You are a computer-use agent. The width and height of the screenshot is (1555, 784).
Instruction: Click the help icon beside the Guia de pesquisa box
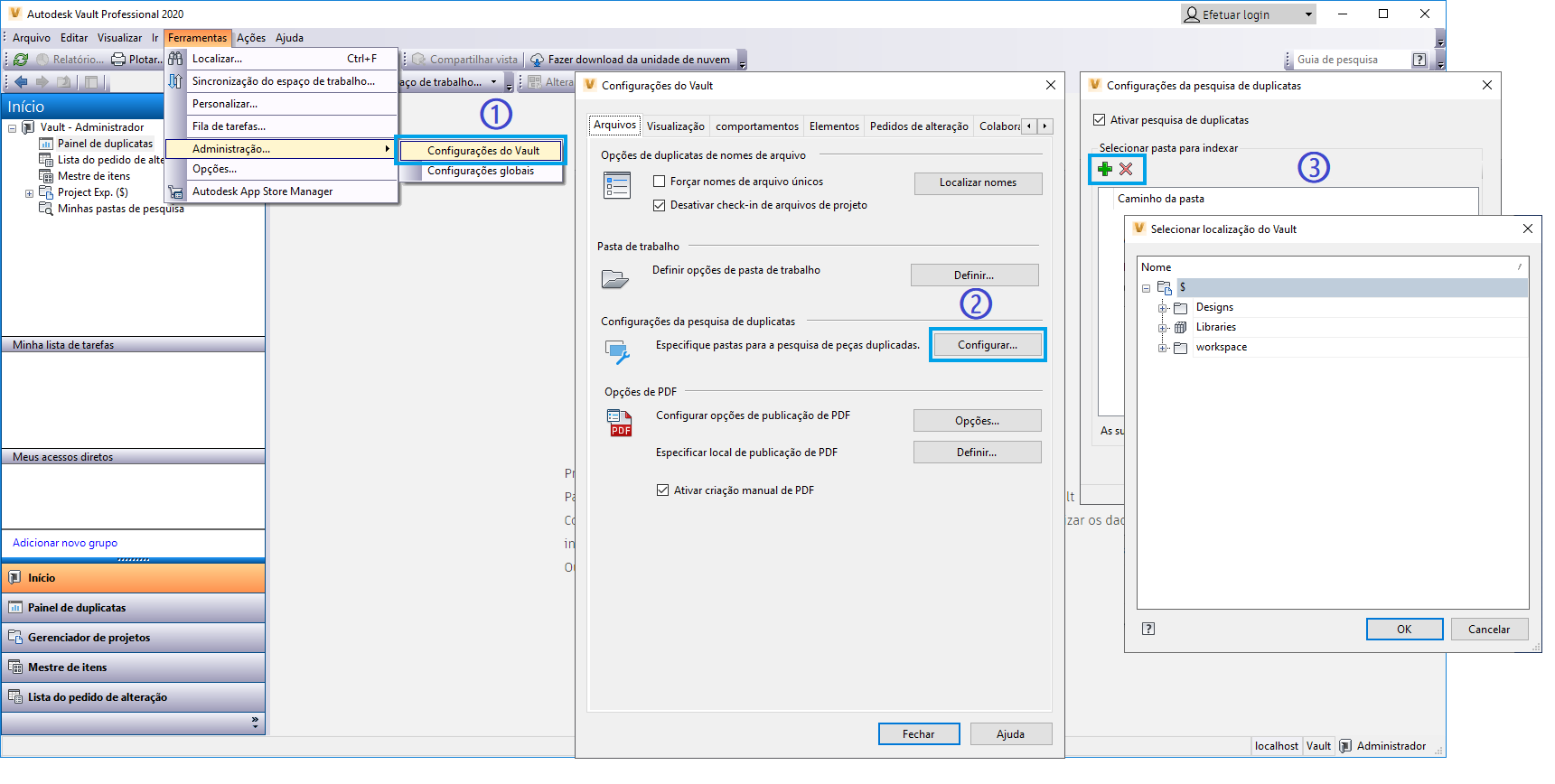coord(1419,60)
